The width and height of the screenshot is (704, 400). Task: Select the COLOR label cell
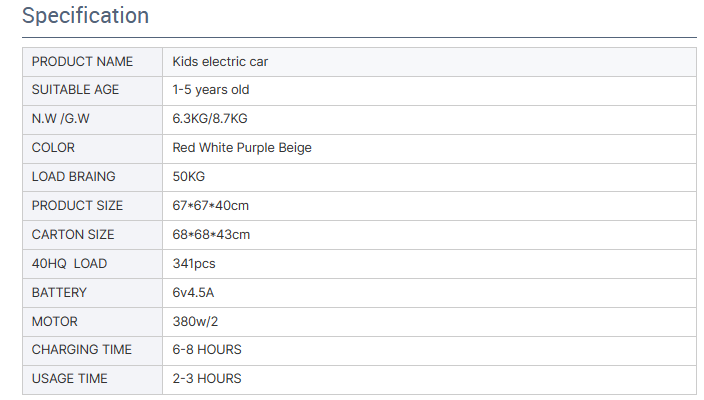pyautogui.click(x=92, y=149)
